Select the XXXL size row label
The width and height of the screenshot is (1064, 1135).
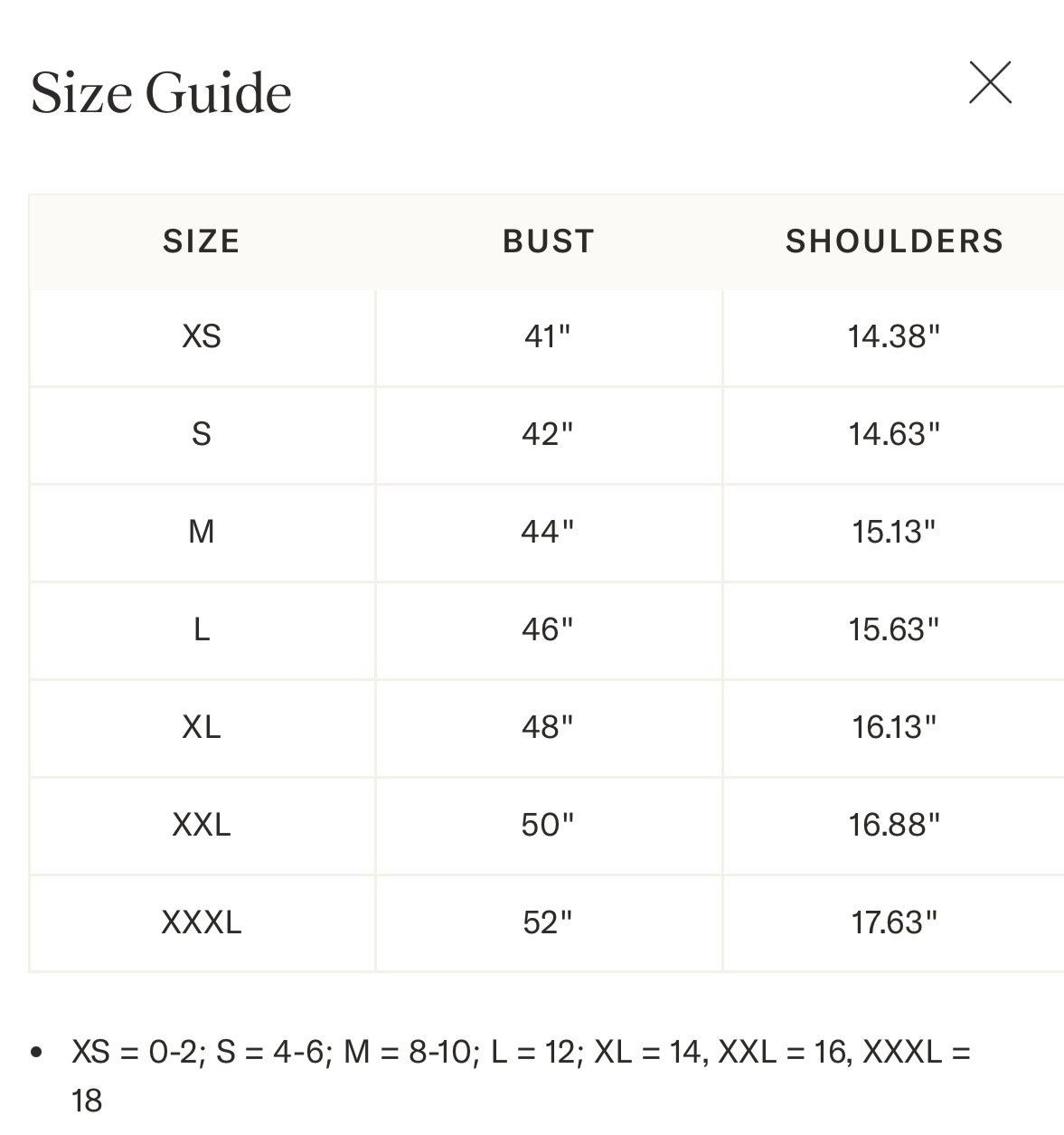[202, 922]
